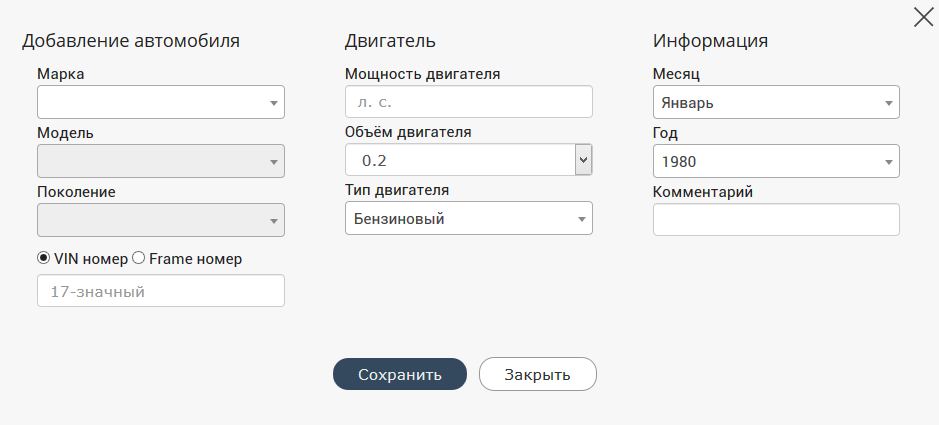
Task: Click the 0.2 engine volume value
Action: [375, 161]
